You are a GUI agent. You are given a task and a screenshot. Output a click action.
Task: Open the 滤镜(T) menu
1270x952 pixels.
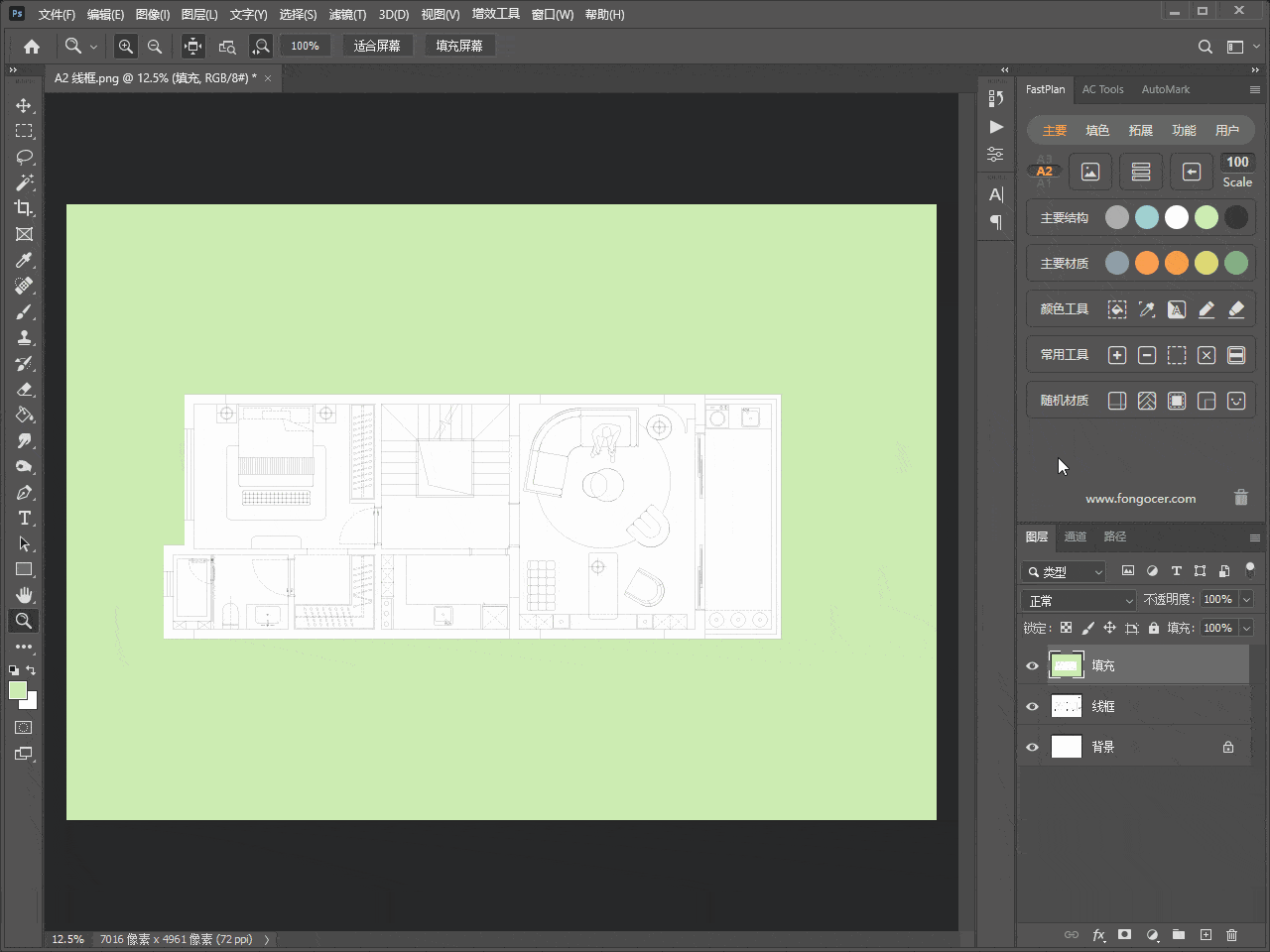click(x=347, y=14)
